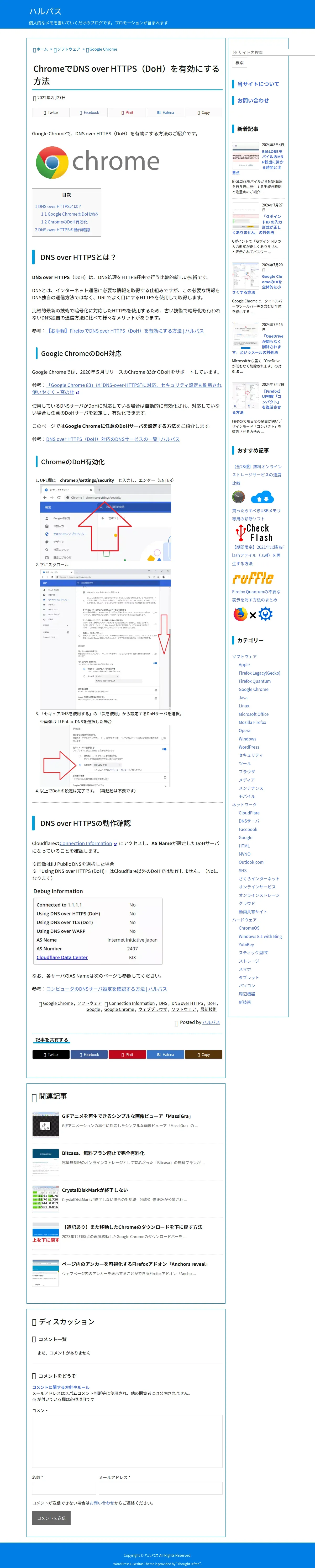Open the 「Google Chrome 83」 窓の杜 reference link

coord(127,388)
